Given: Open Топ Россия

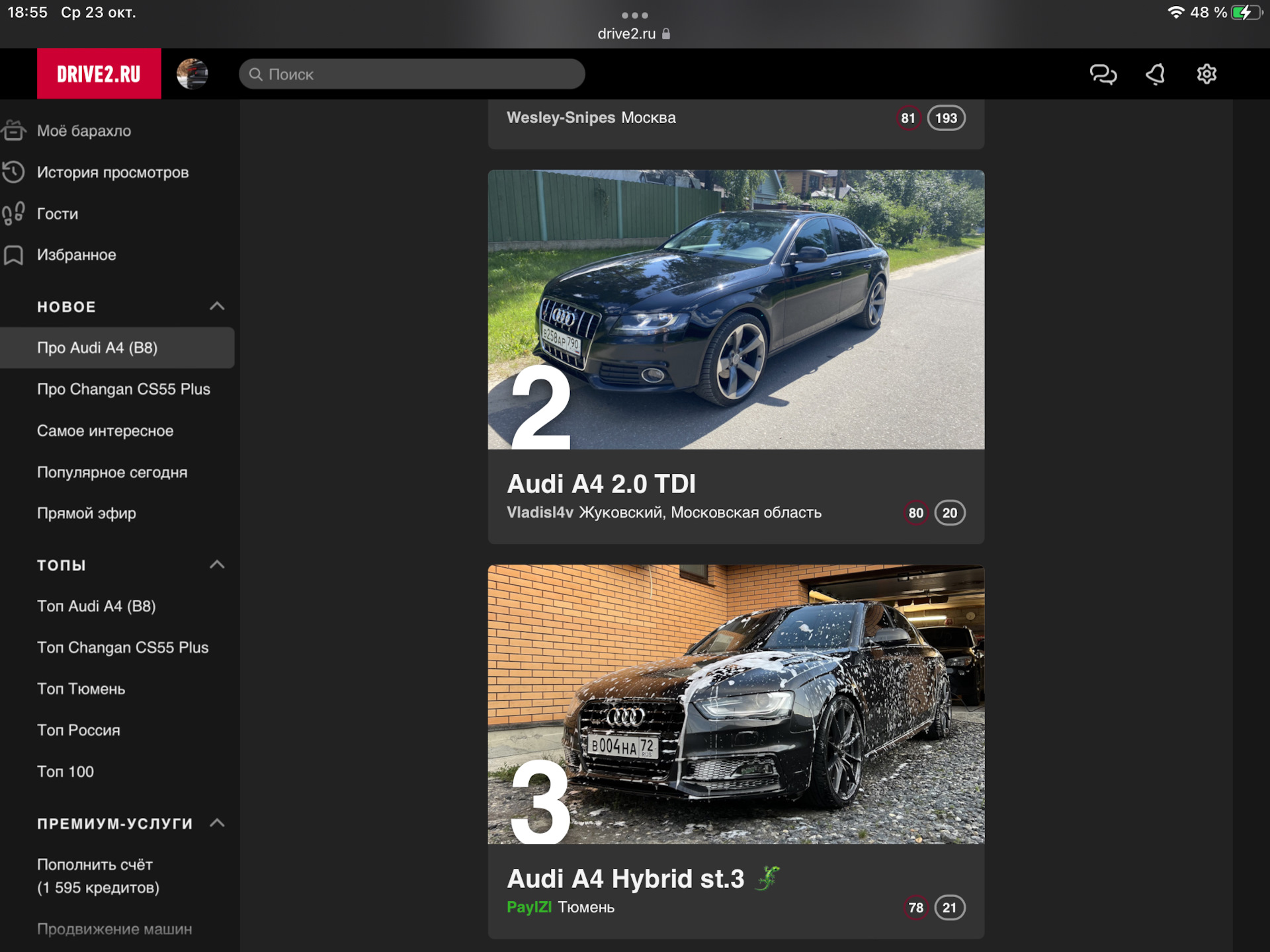Looking at the screenshot, I should (79, 731).
